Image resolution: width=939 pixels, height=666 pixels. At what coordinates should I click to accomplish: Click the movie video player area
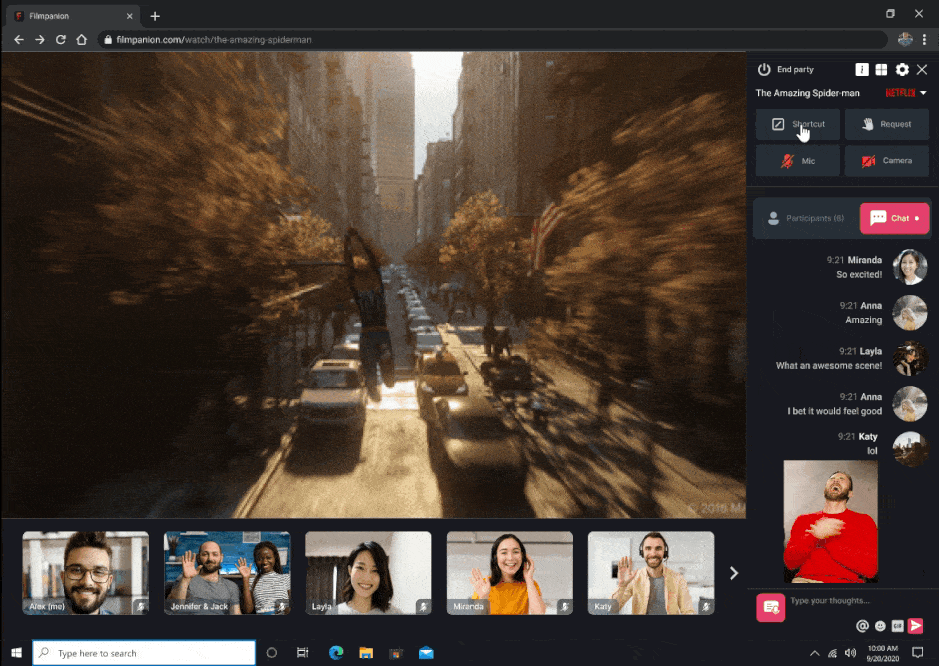374,284
